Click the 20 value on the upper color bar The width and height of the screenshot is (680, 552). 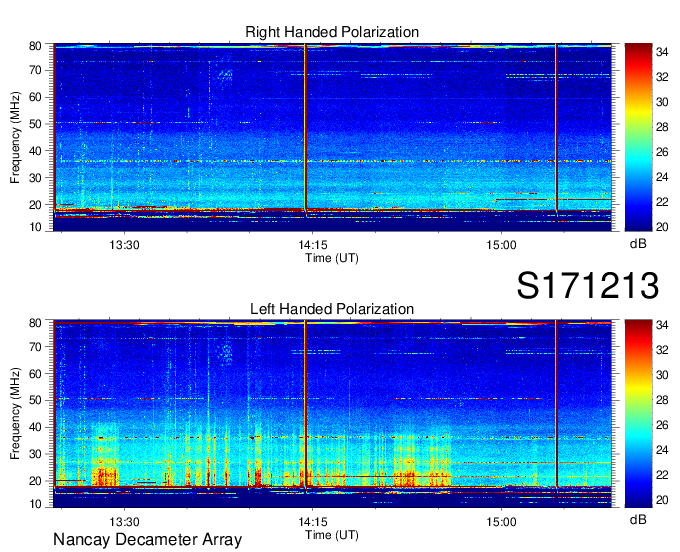[x=662, y=227]
